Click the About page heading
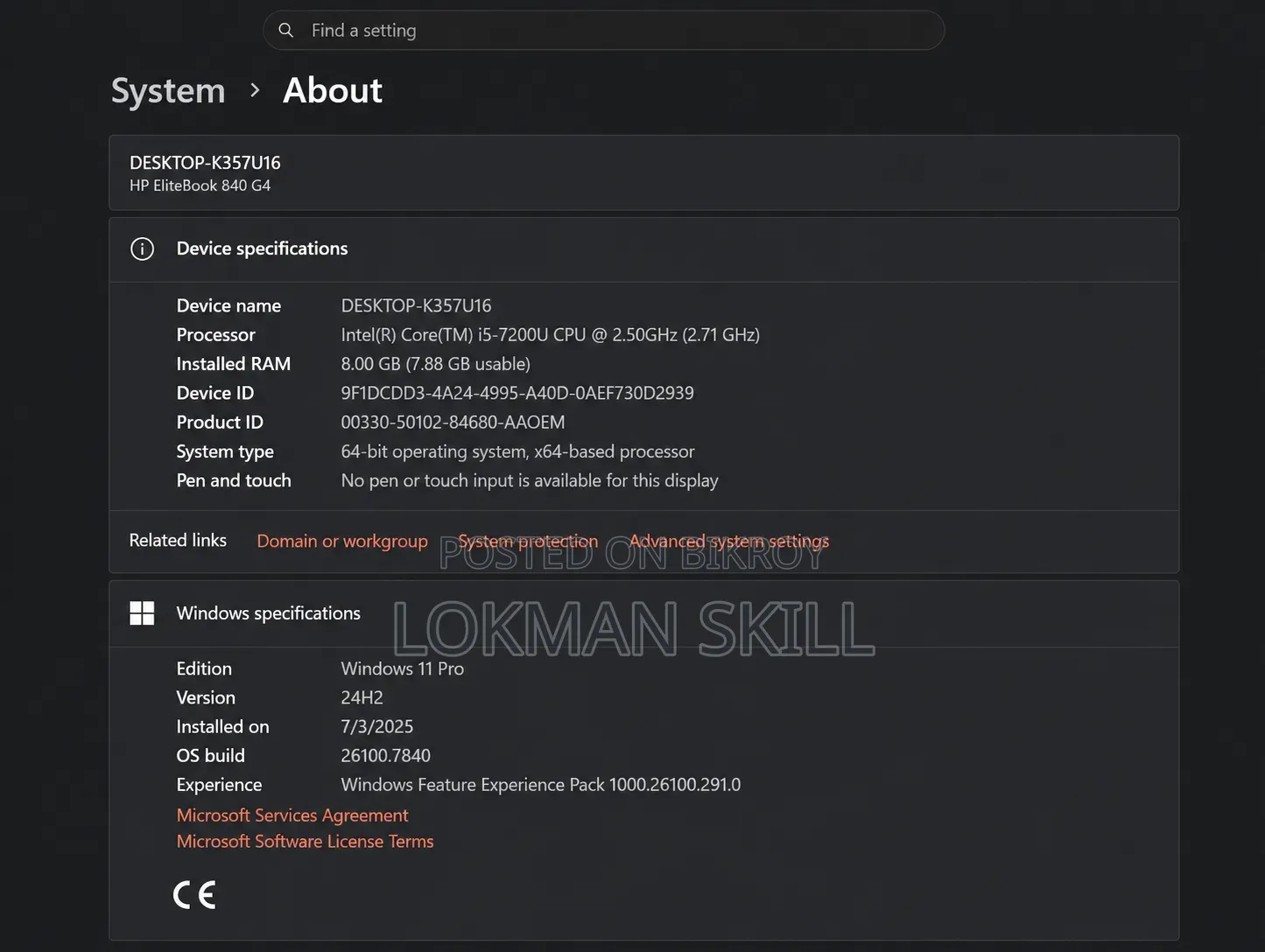The height and width of the screenshot is (952, 1265). (333, 91)
